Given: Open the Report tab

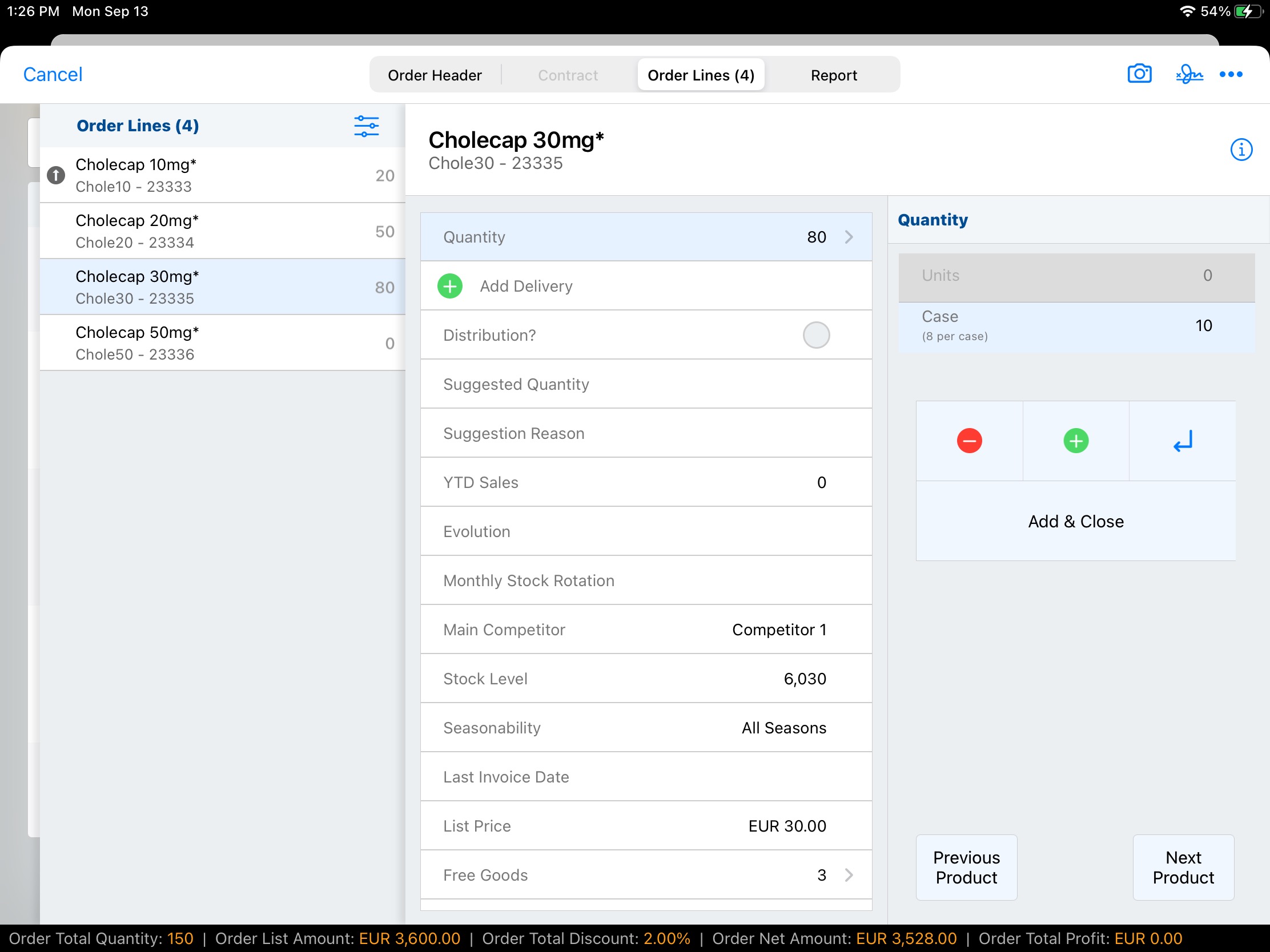Looking at the screenshot, I should pos(833,75).
